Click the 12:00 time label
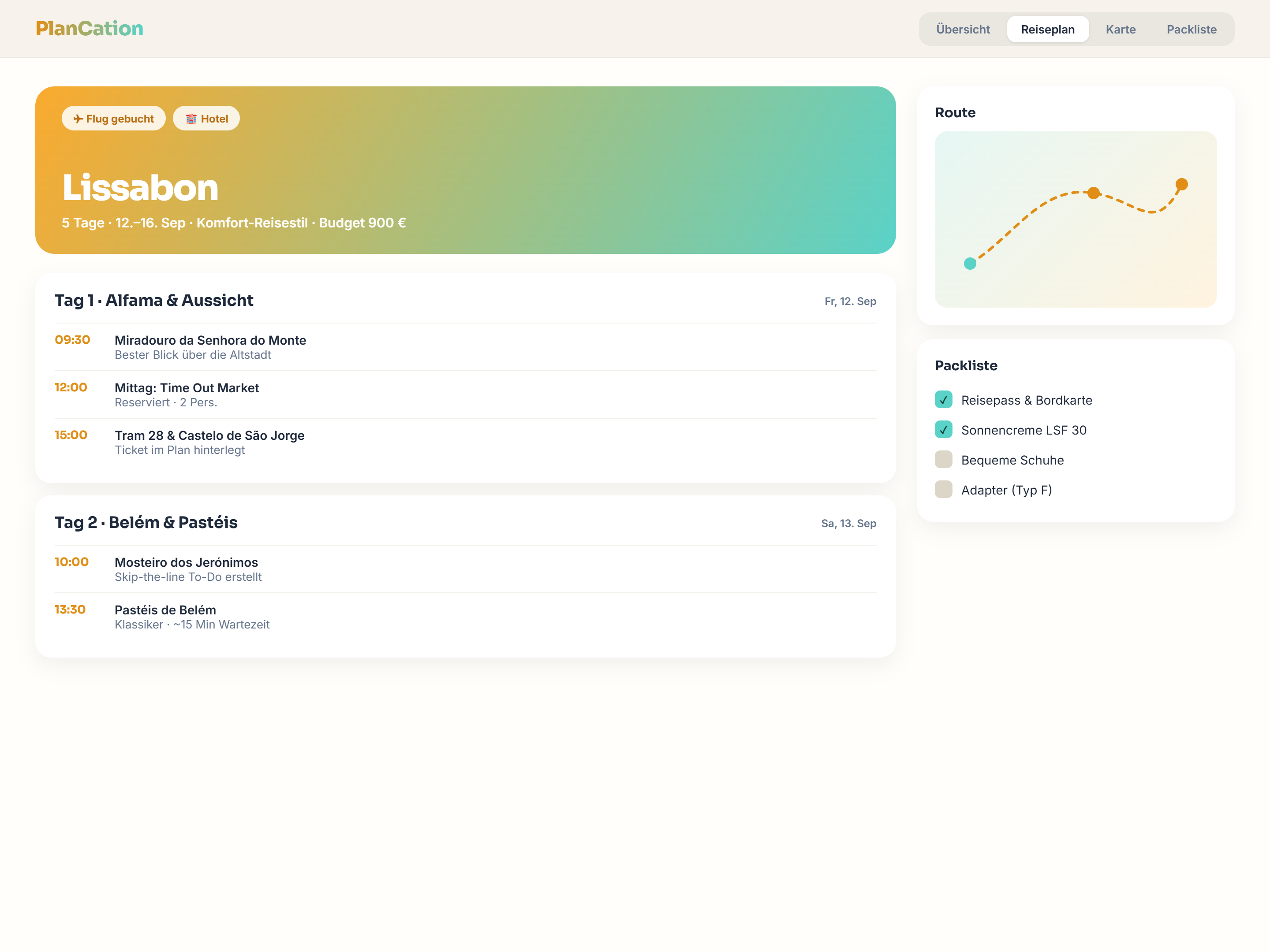This screenshot has height=952, width=1270. (x=71, y=387)
